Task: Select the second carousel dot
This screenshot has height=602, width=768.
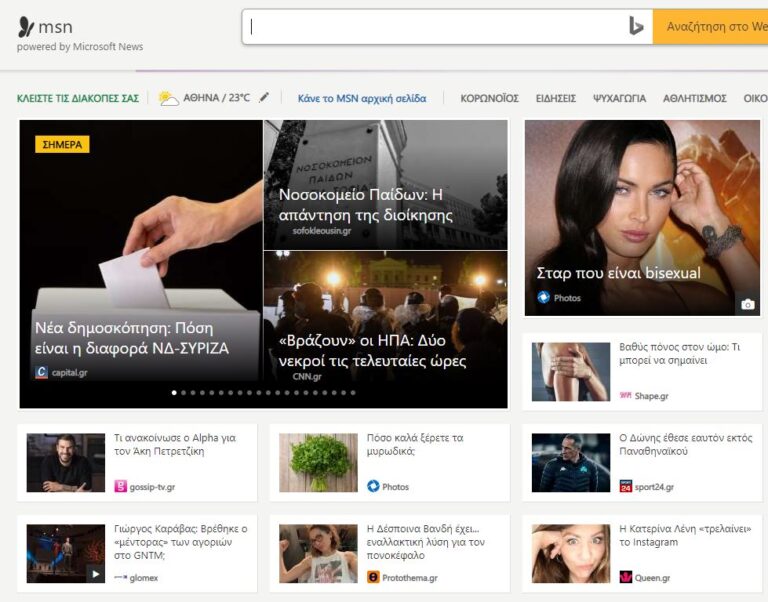Action: click(x=184, y=393)
